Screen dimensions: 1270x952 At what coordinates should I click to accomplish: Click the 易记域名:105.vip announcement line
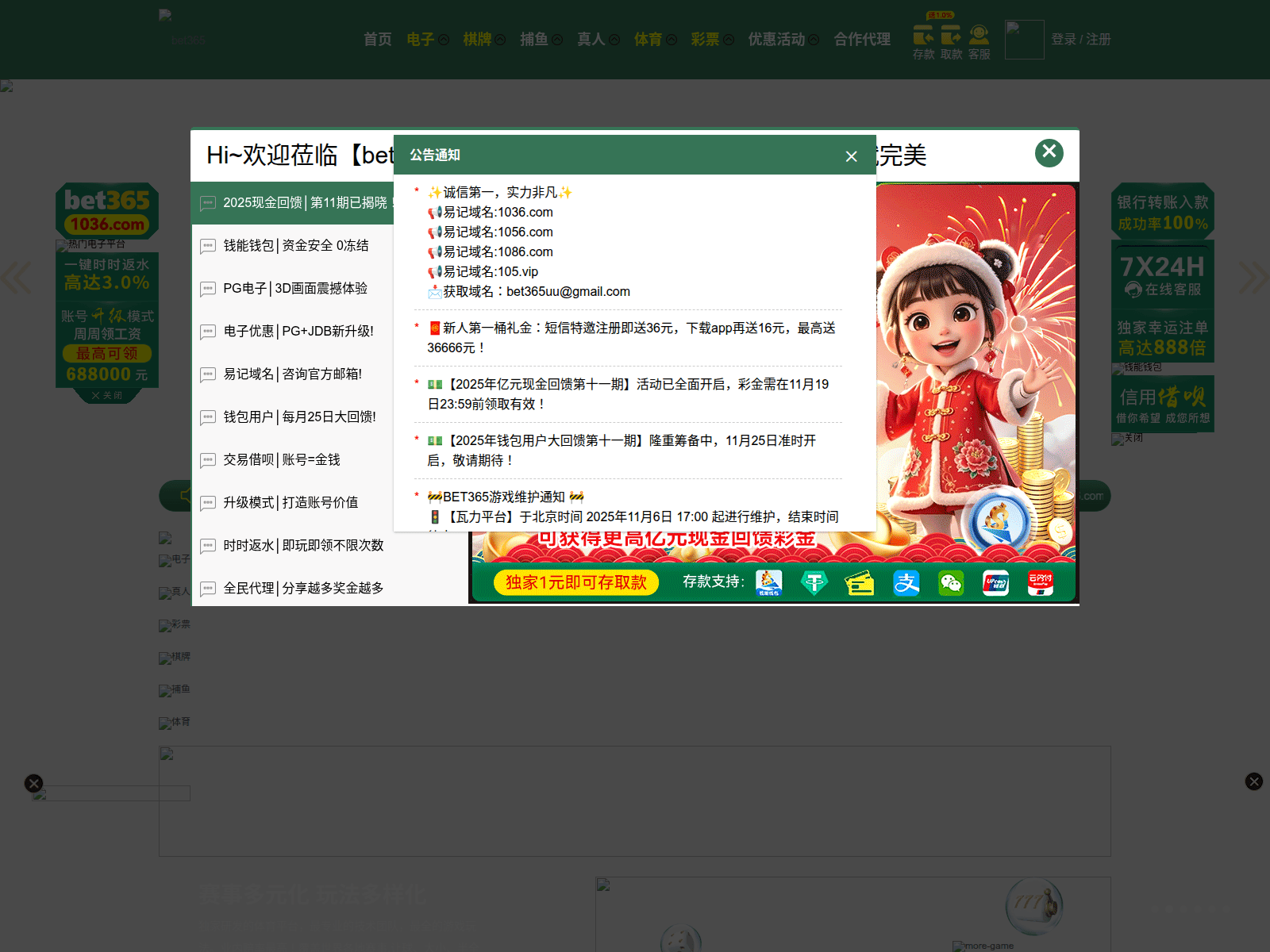pos(483,272)
